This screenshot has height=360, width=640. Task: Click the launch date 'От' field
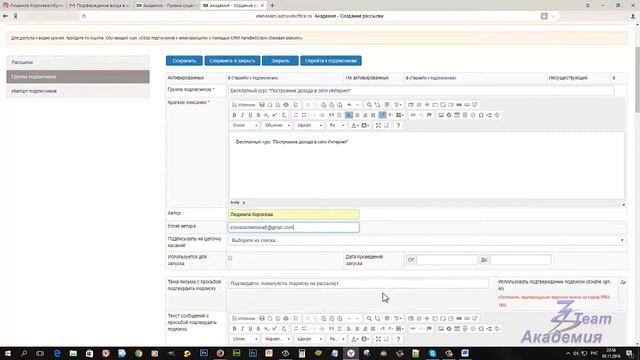click(x=447, y=260)
